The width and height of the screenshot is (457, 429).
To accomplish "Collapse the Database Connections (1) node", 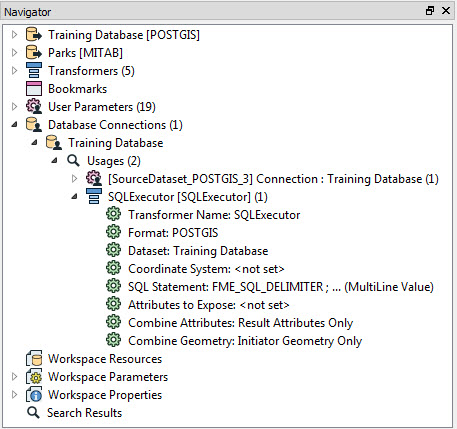I will click(14, 125).
